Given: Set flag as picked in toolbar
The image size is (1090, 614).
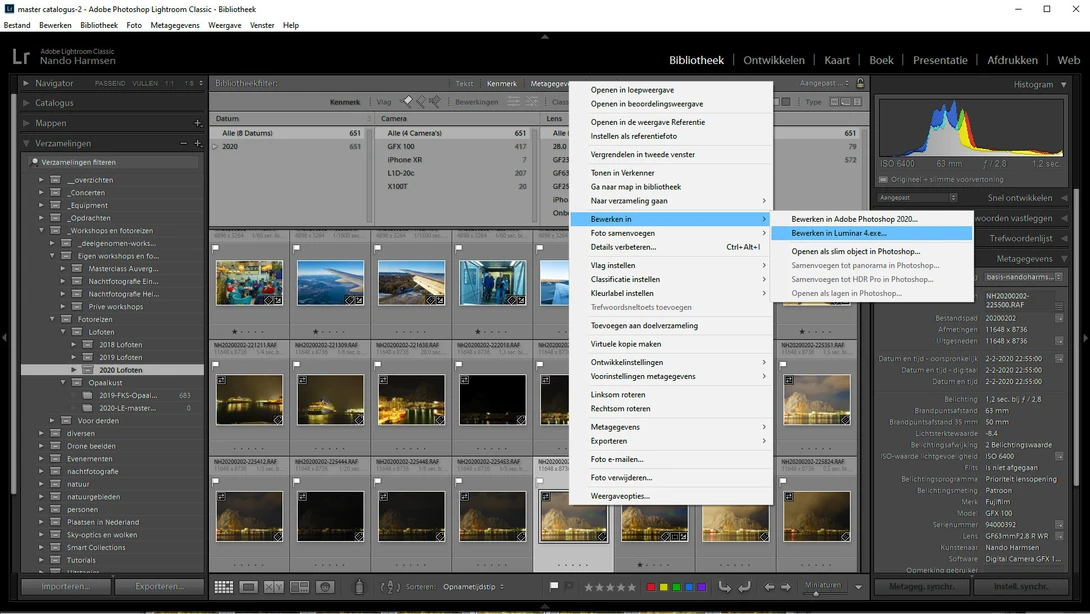Looking at the screenshot, I should pyautogui.click(x=554, y=586).
